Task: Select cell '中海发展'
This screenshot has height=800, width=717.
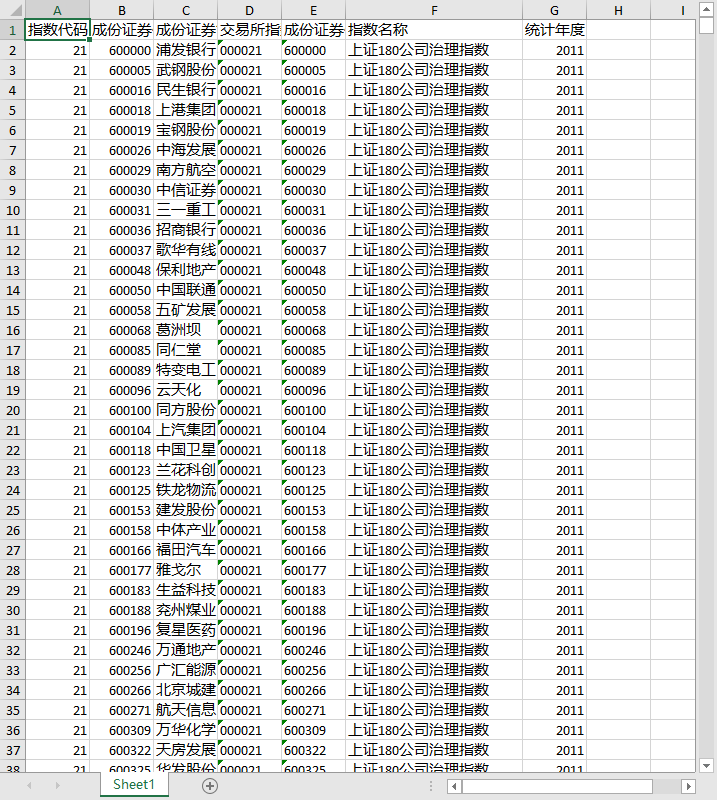Action: [186, 150]
